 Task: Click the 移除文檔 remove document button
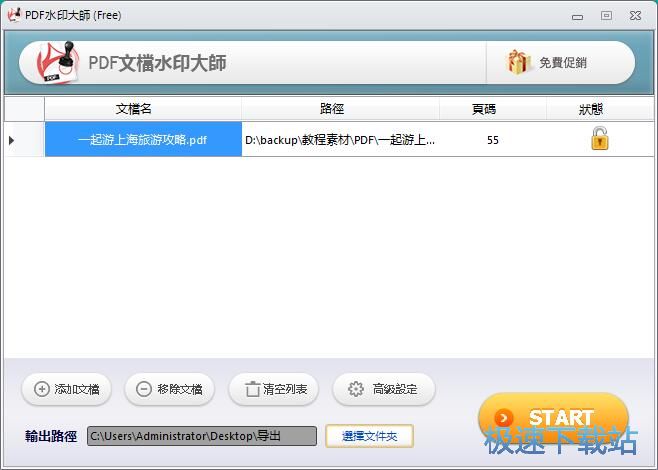coord(170,389)
